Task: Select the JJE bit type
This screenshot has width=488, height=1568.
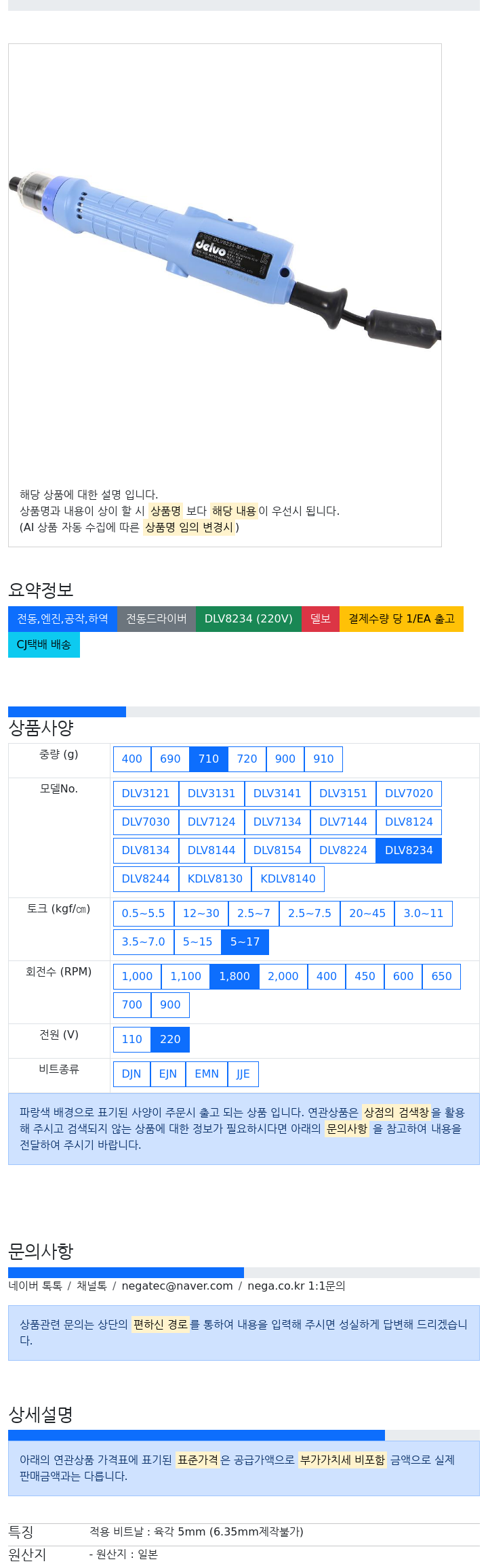Action: point(243,1074)
